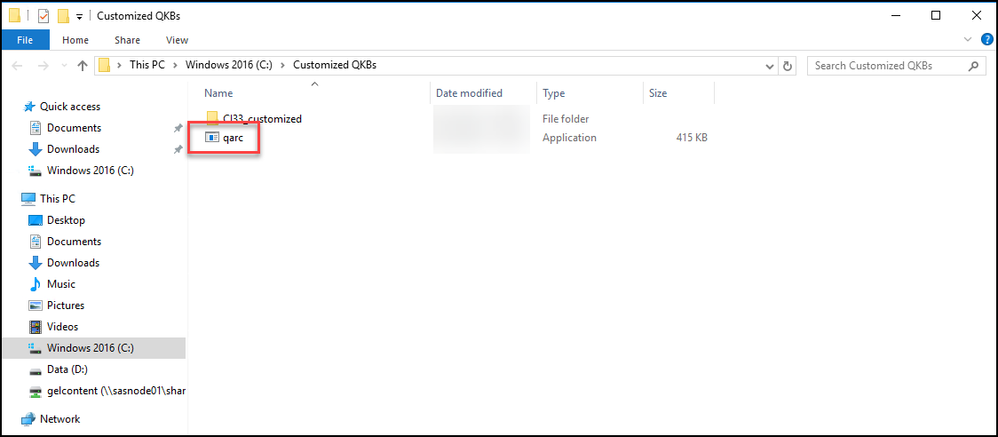Image resolution: width=998 pixels, height=437 pixels.
Task: Expand address bar history dropdown
Action: (x=770, y=66)
